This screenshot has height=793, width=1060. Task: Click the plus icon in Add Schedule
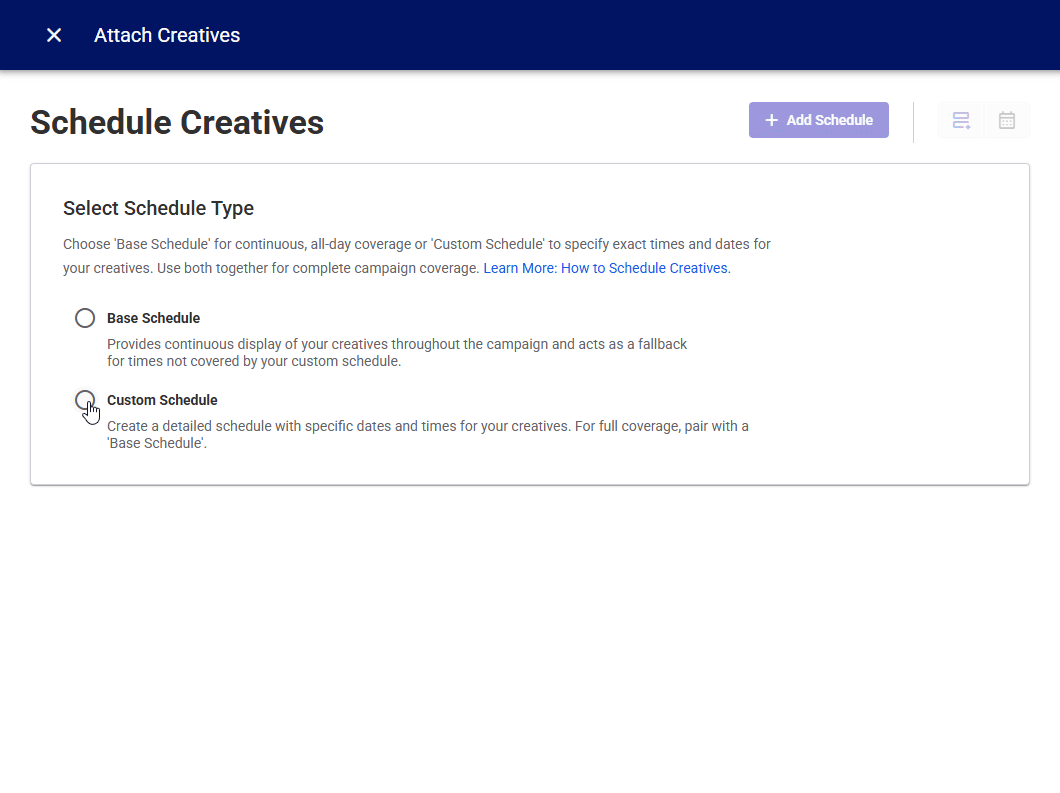[771, 120]
